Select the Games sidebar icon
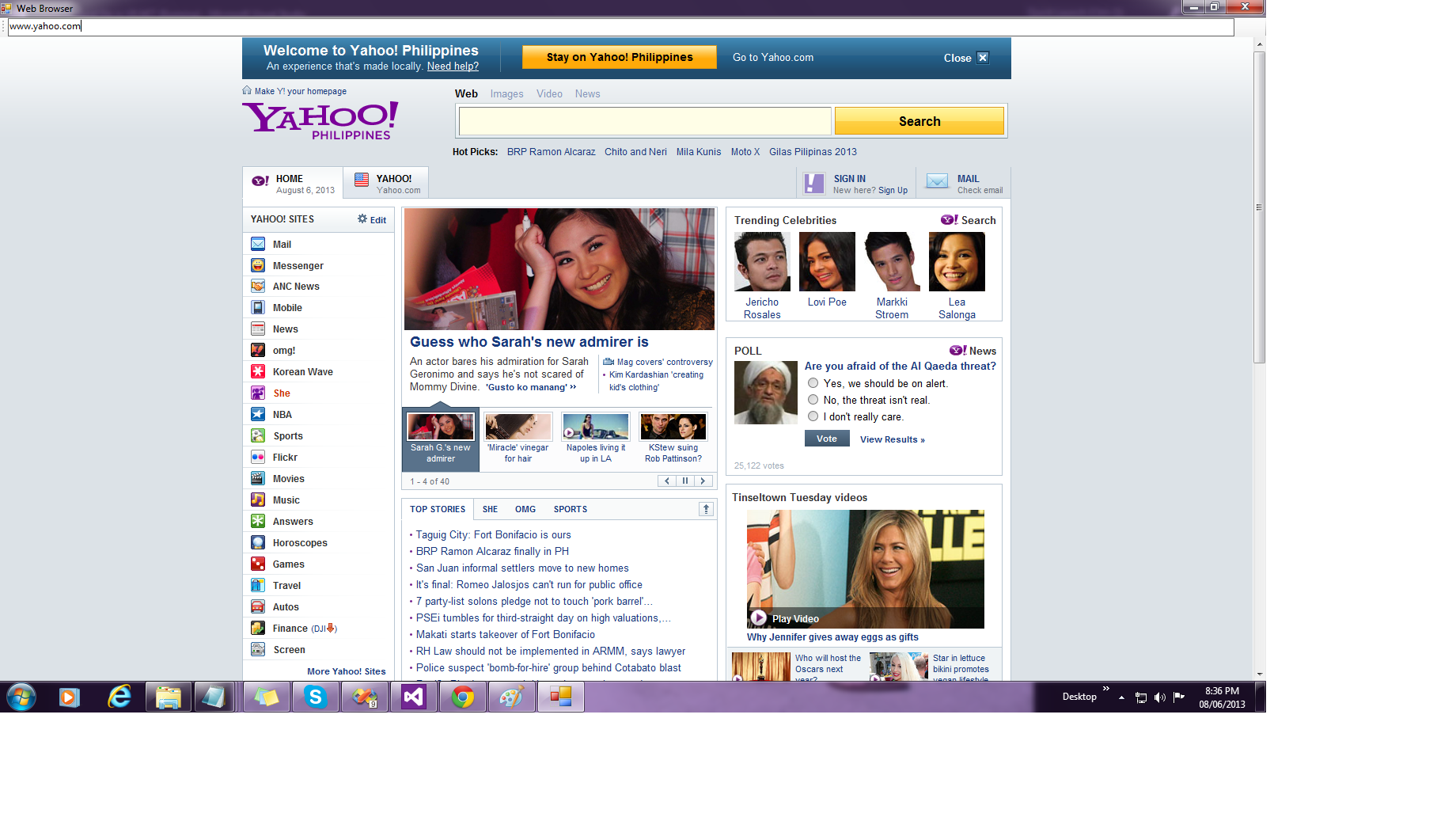The height and width of the screenshot is (817, 1456). point(258,564)
